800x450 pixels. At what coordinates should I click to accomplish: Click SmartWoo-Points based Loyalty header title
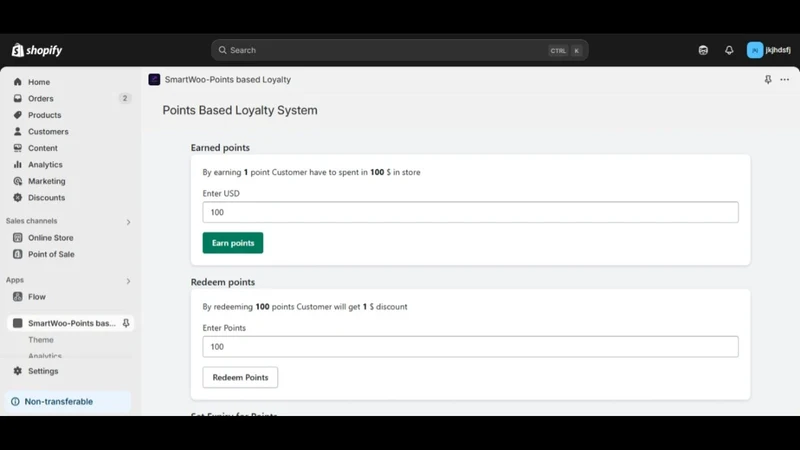pos(228,80)
